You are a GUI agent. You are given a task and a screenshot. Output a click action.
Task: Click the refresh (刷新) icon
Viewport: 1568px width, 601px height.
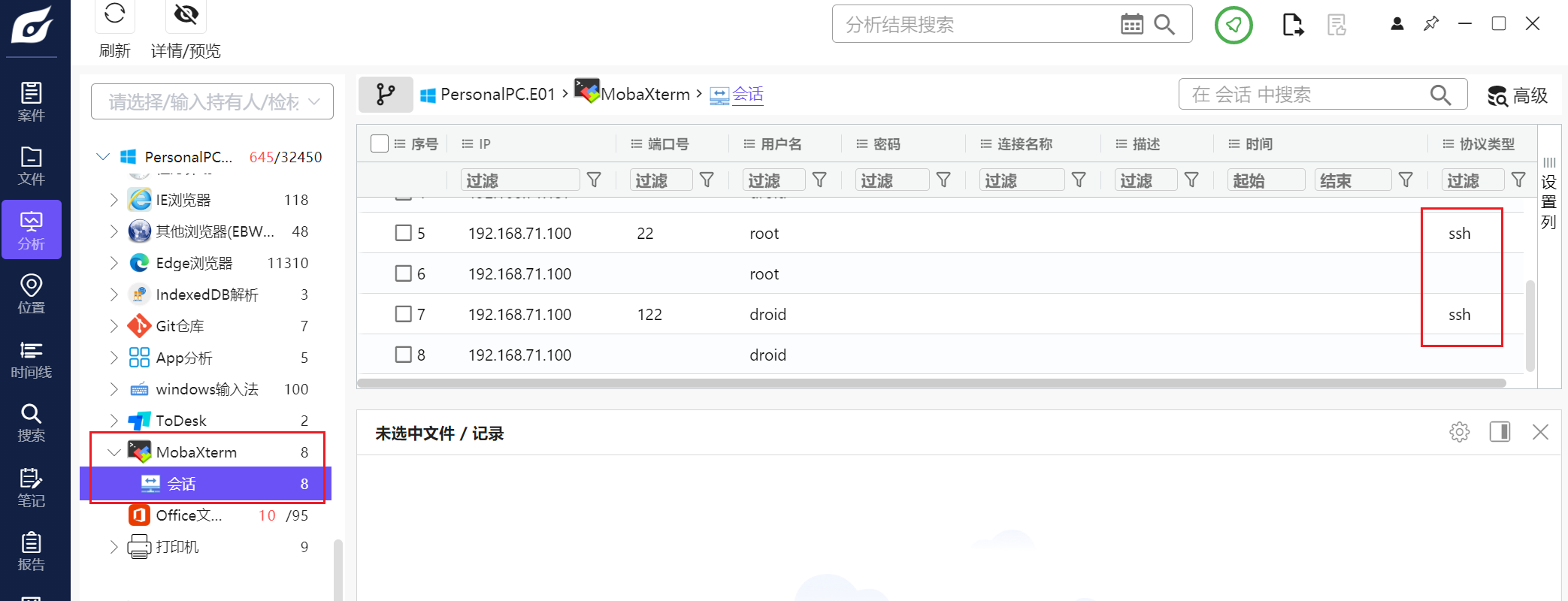115,14
